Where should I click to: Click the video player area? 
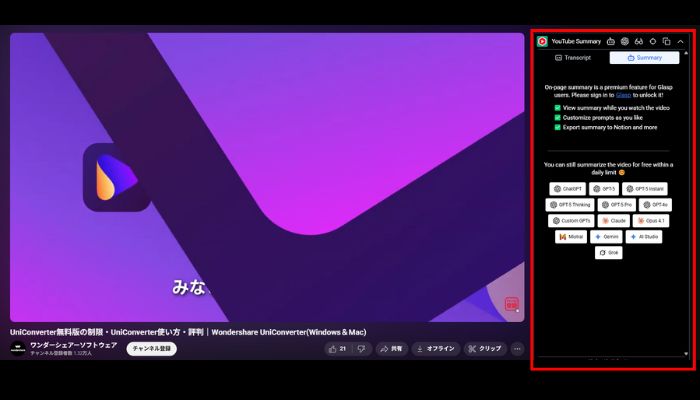point(267,177)
